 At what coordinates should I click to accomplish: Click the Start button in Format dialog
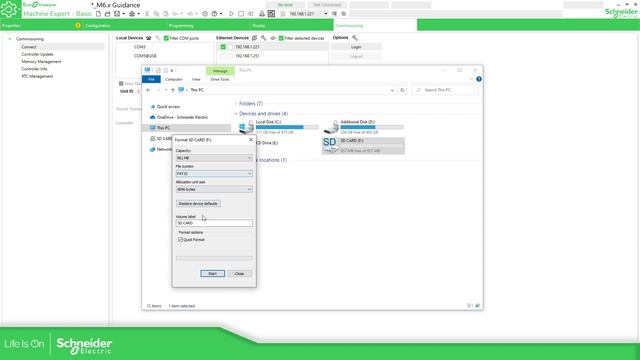coord(213,273)
